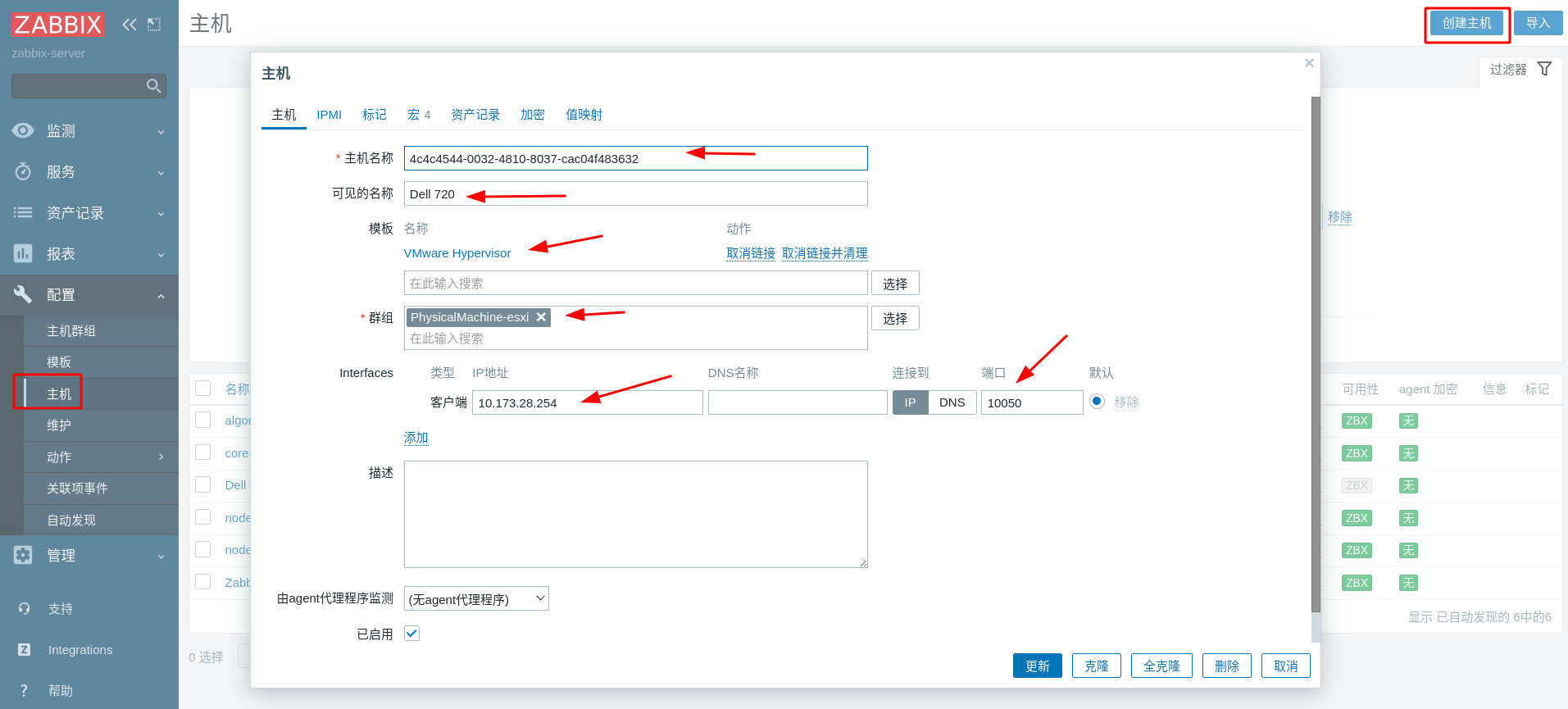Click the 创建主机 button
Screen dimensions: 1568x709
(x=1466, y=23)
